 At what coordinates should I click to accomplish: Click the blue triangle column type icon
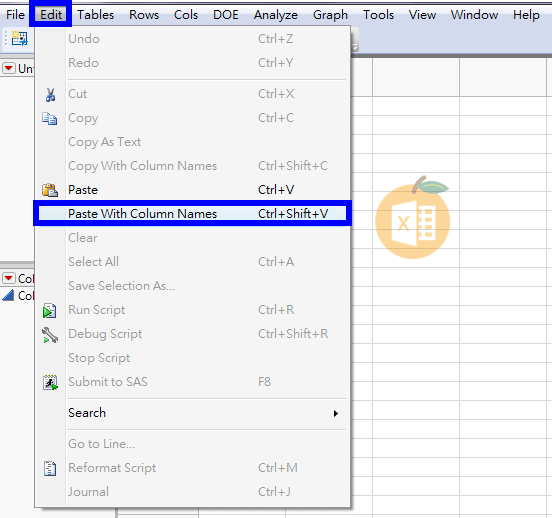(8, 295)
